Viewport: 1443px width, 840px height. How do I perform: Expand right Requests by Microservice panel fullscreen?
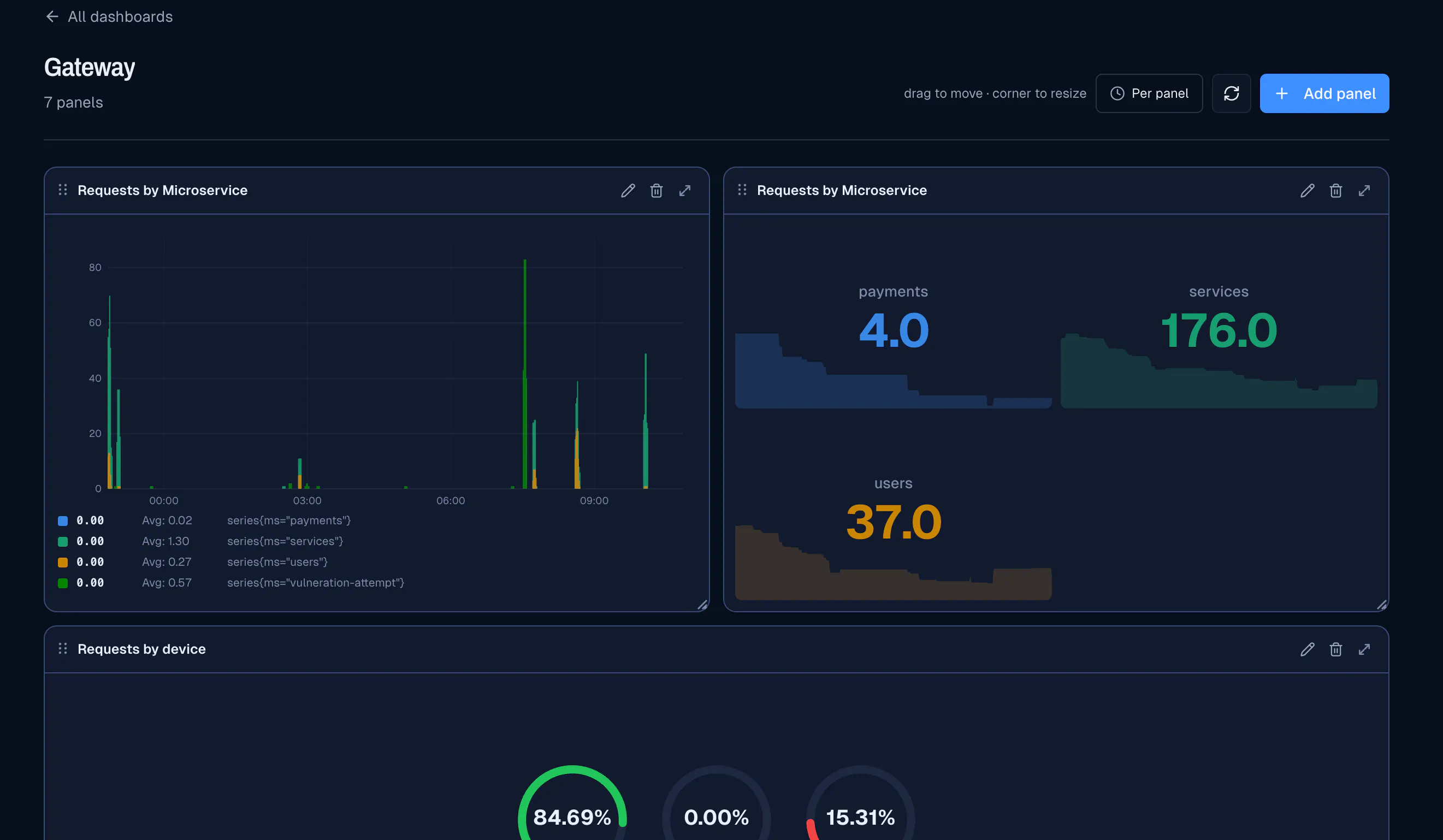[x=1364, y=191]
